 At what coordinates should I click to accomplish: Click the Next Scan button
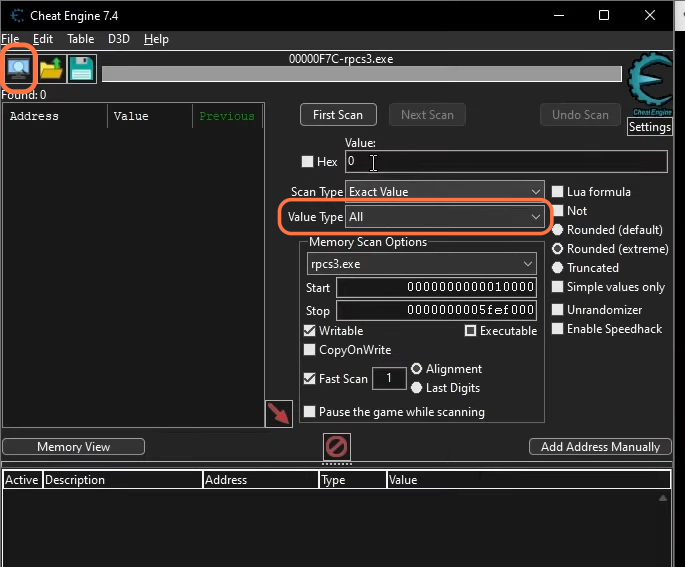point(427,114)
